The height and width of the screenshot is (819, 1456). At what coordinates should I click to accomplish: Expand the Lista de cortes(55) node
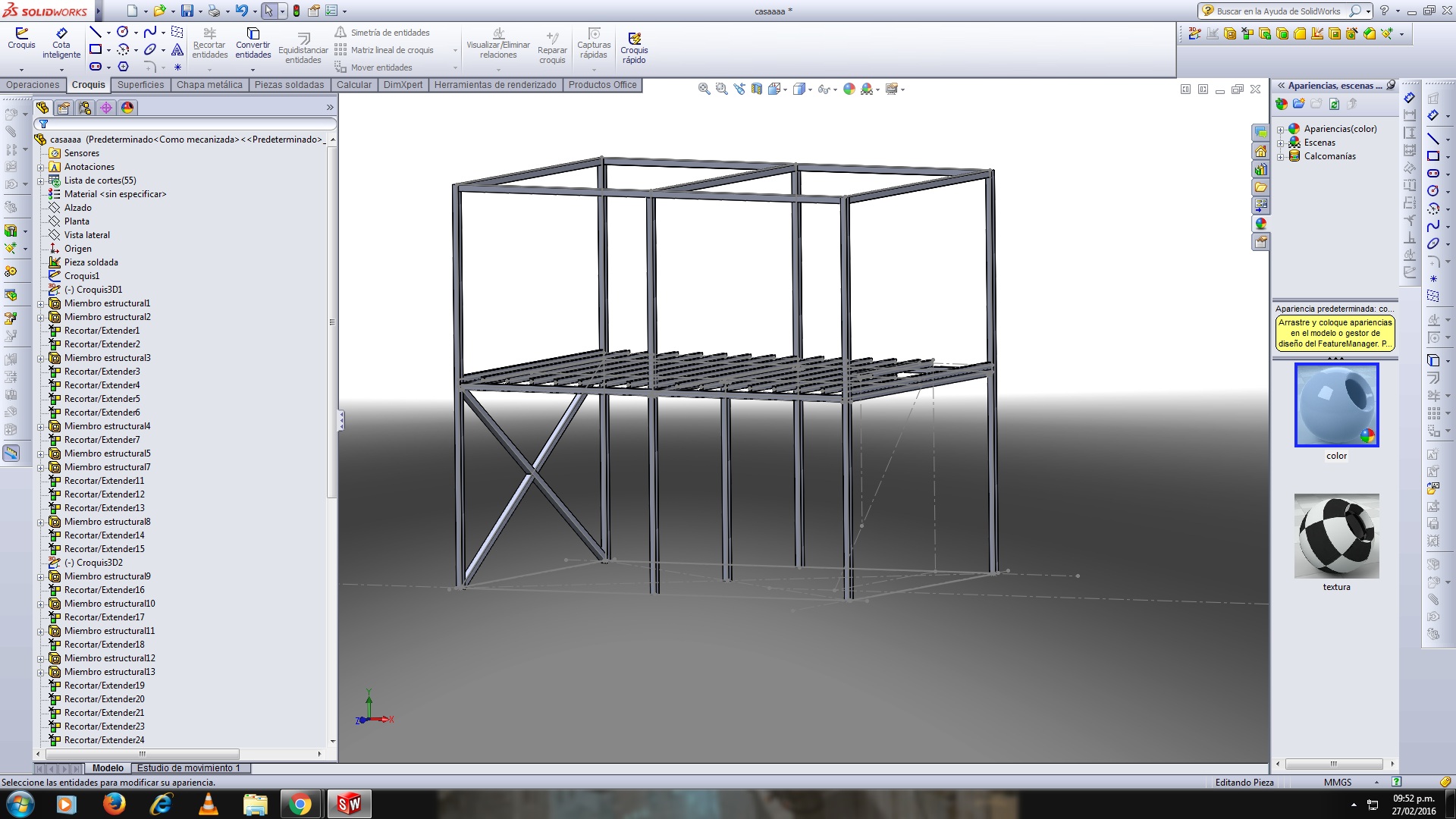41,180
